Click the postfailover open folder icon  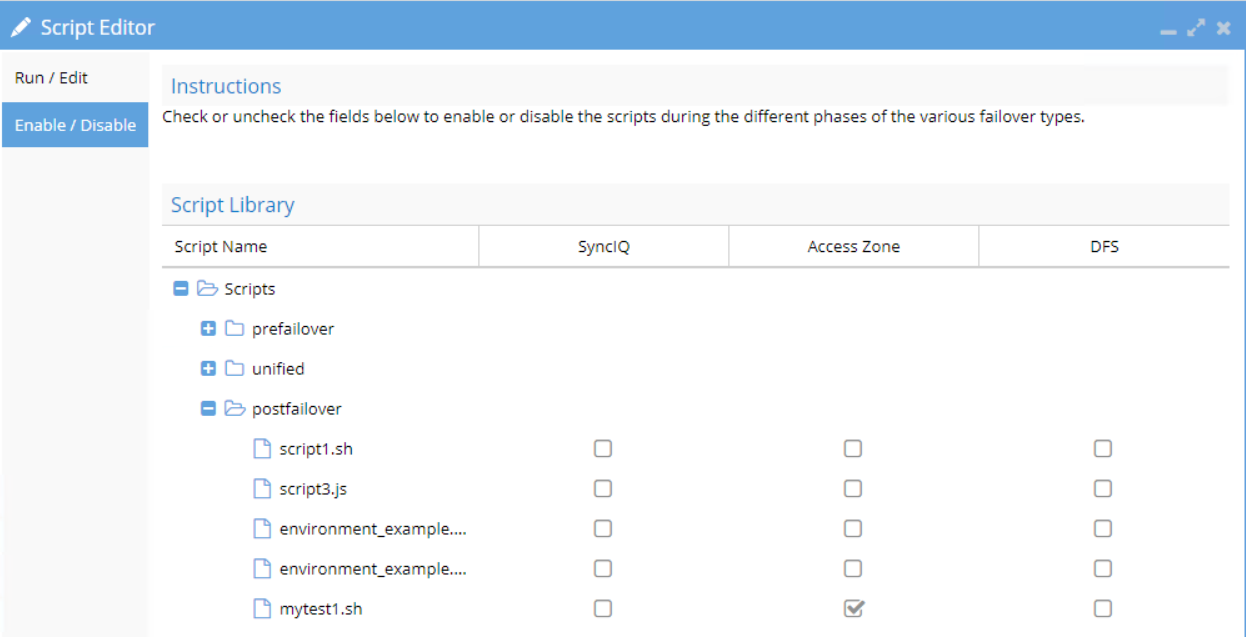point(235,409)
